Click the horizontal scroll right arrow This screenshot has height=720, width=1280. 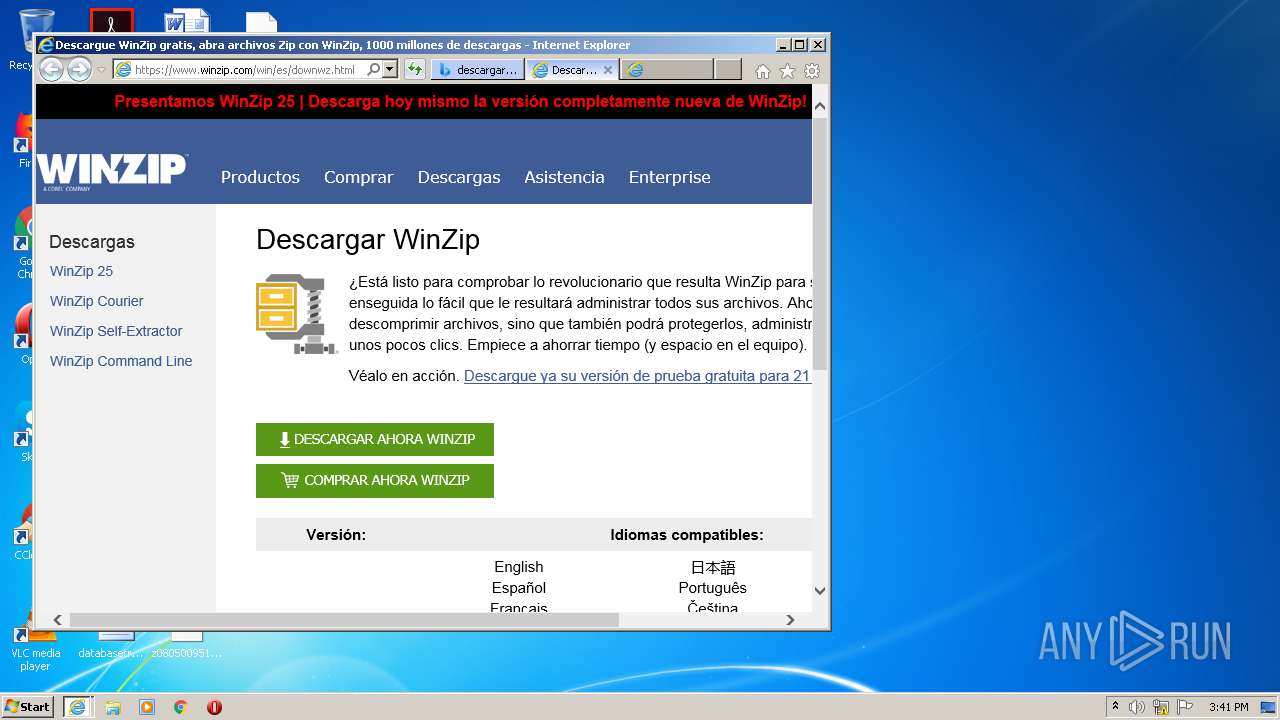point(790,620)
